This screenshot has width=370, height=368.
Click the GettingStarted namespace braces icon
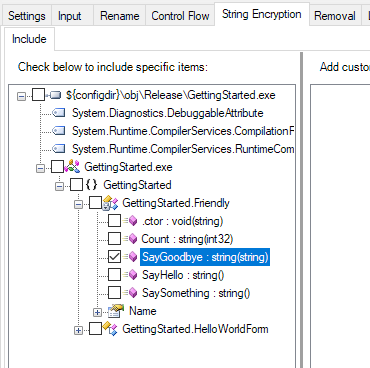coord(91,184)
